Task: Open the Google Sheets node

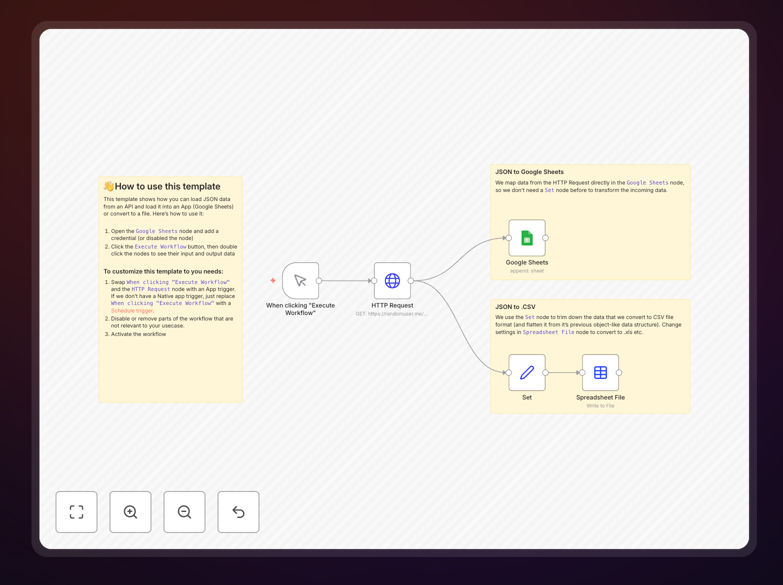Action: pyautogui.click(x=527, y=238)
